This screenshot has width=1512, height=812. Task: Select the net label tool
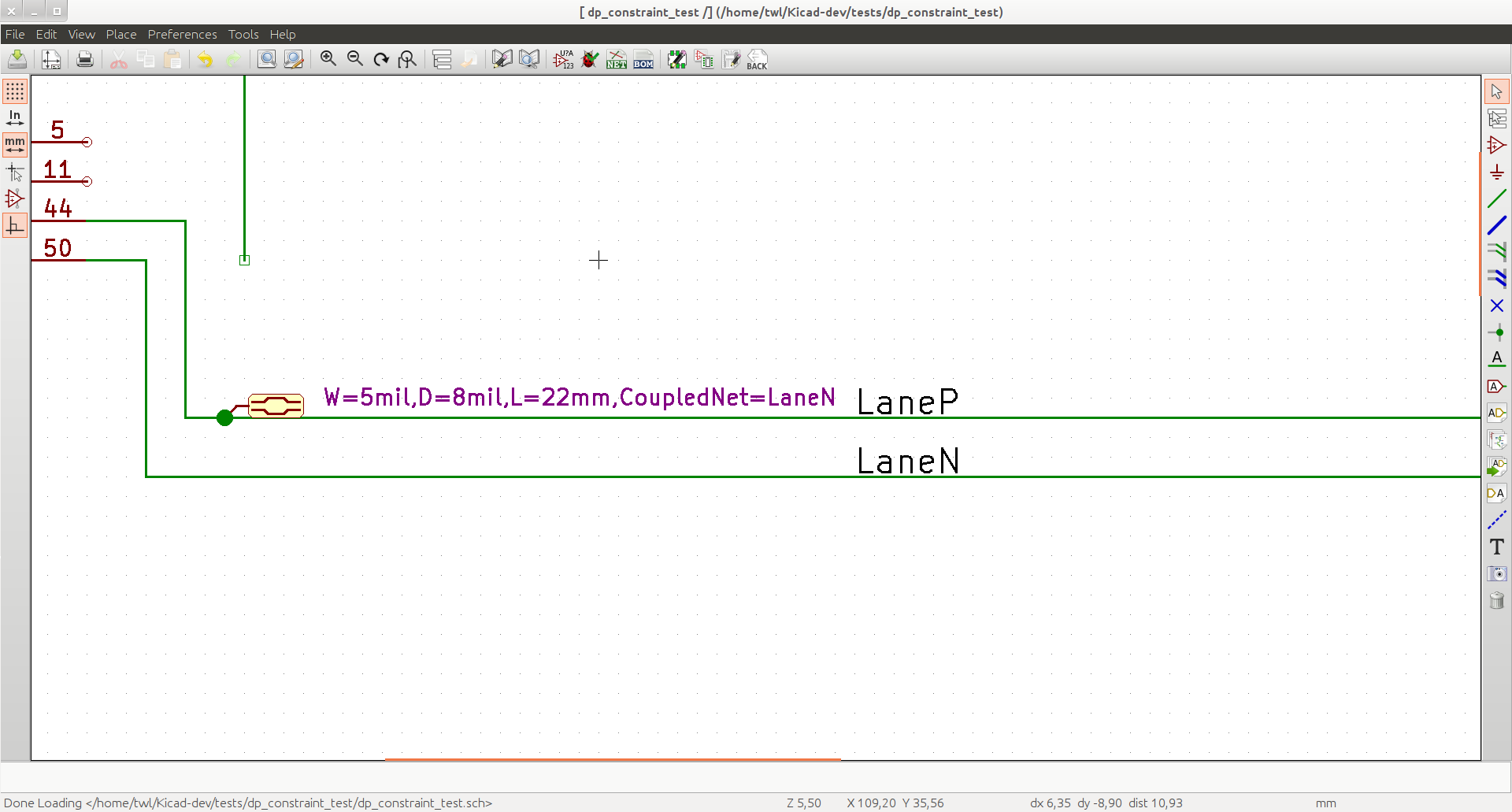coord(1497,359)
